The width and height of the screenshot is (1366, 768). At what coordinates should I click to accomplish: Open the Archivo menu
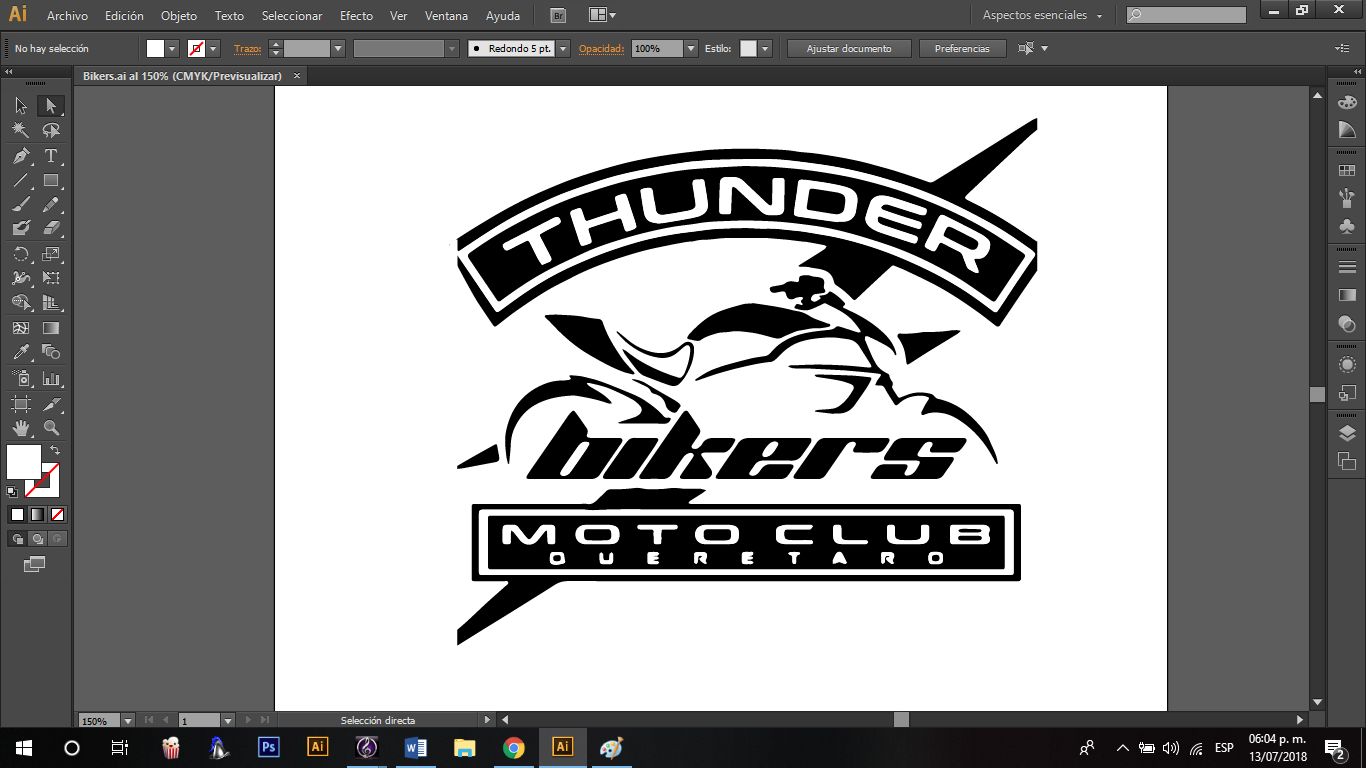point(67,16)
